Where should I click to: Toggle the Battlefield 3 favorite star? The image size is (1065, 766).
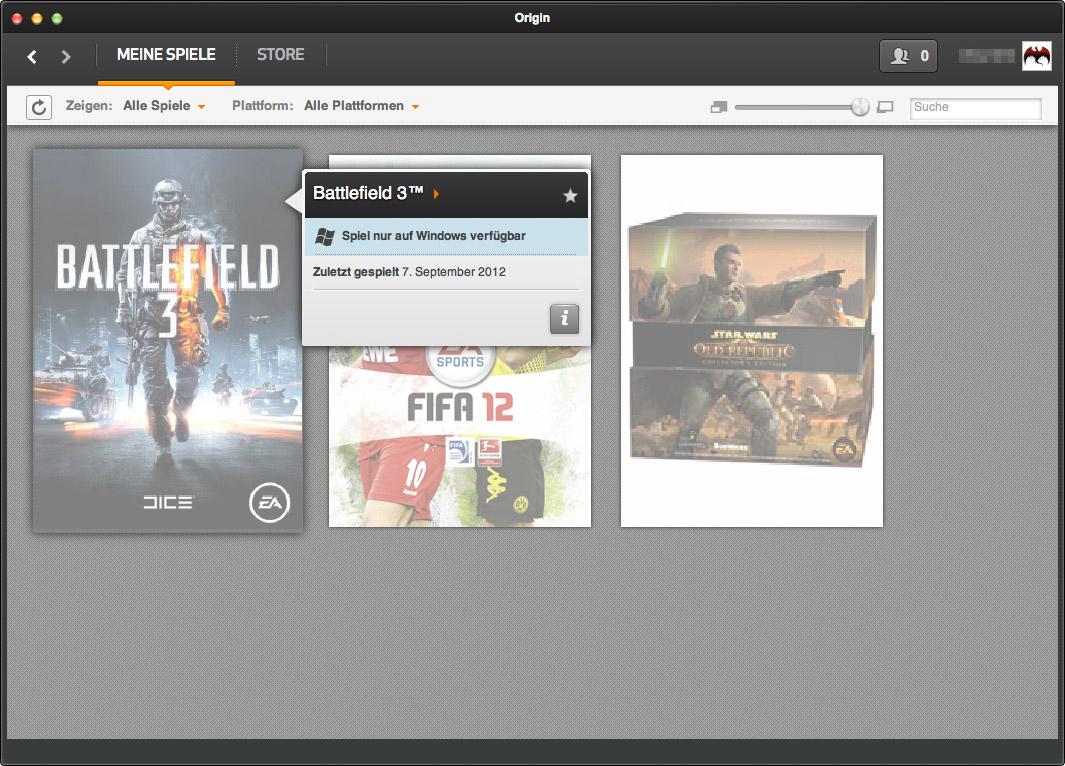click(x=570, y=196)
